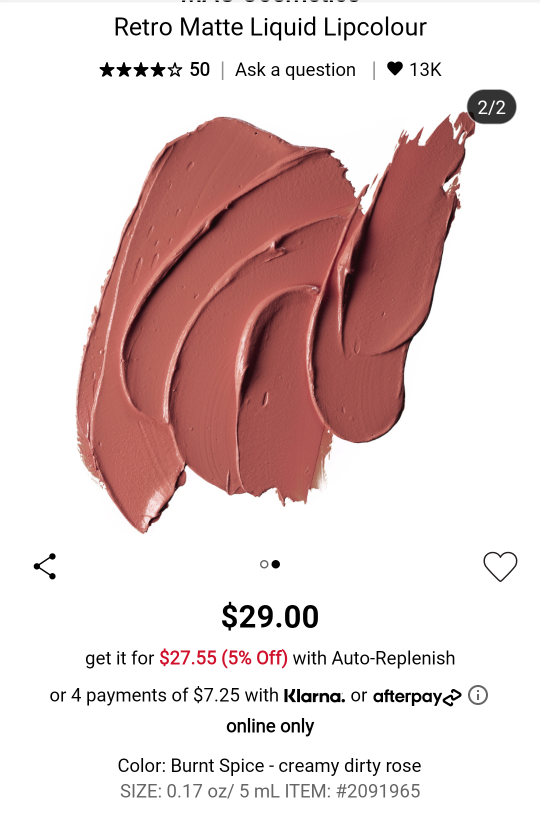
Task: Tap the filled heart 13K loves icon
Action: (395, 69)
